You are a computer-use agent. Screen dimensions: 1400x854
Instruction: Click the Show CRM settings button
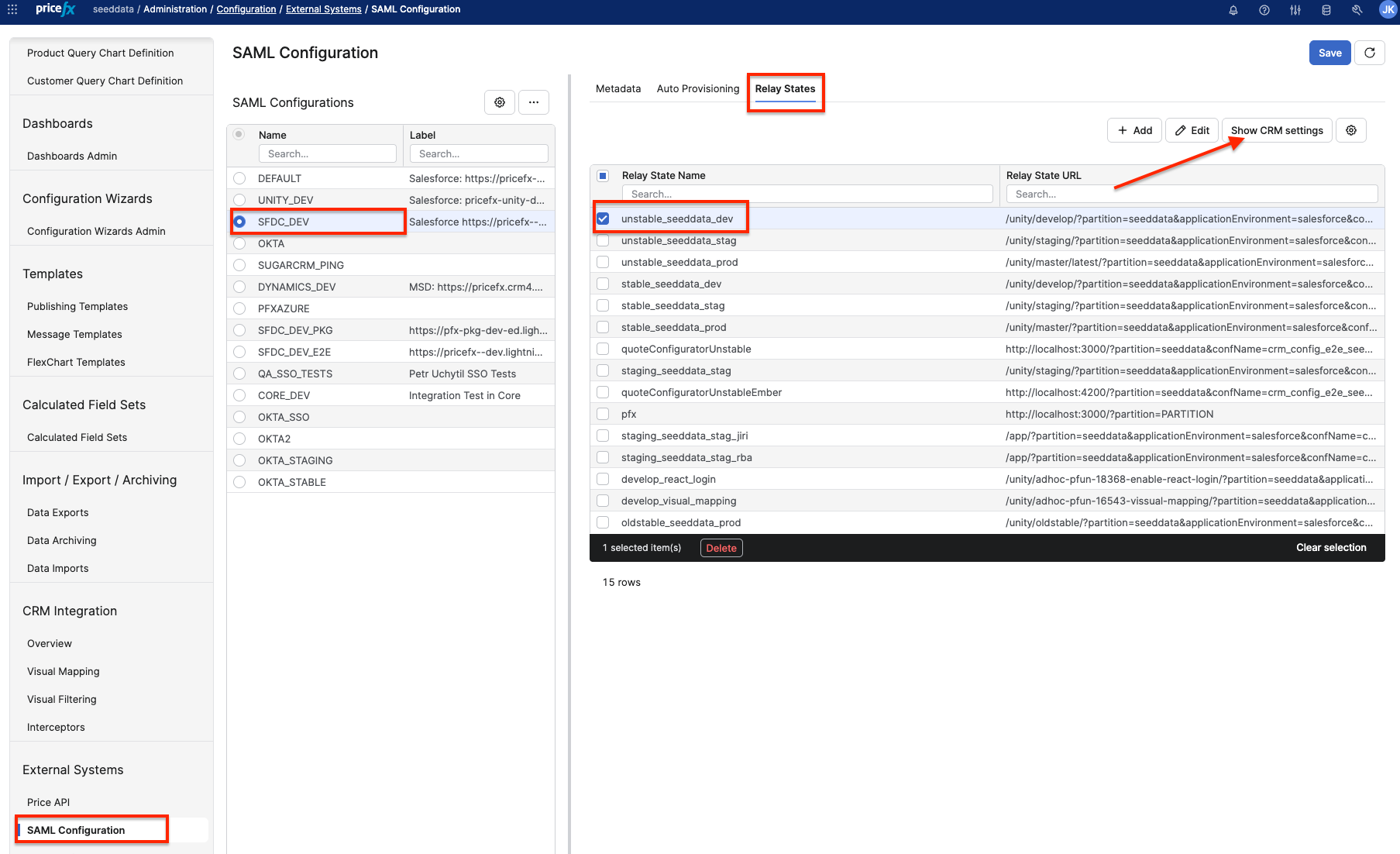coord(1277,130)
